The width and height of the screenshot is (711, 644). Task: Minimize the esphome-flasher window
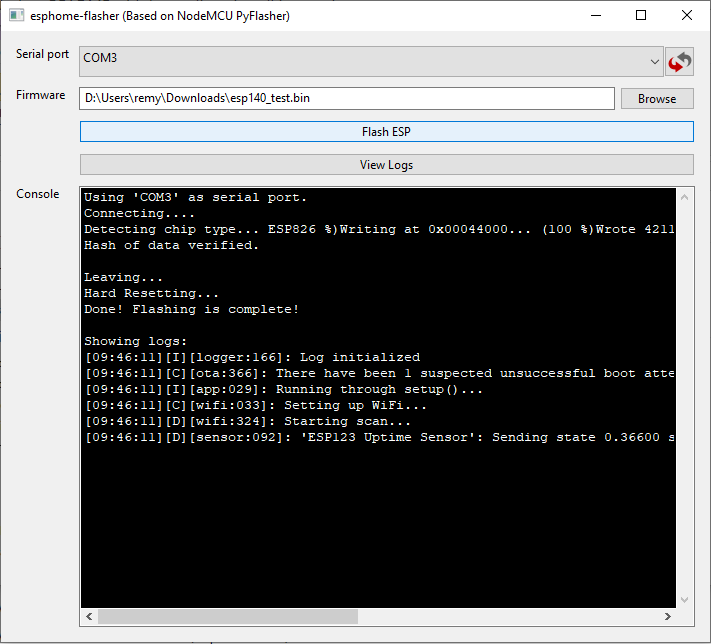click(x=596, y=15)
